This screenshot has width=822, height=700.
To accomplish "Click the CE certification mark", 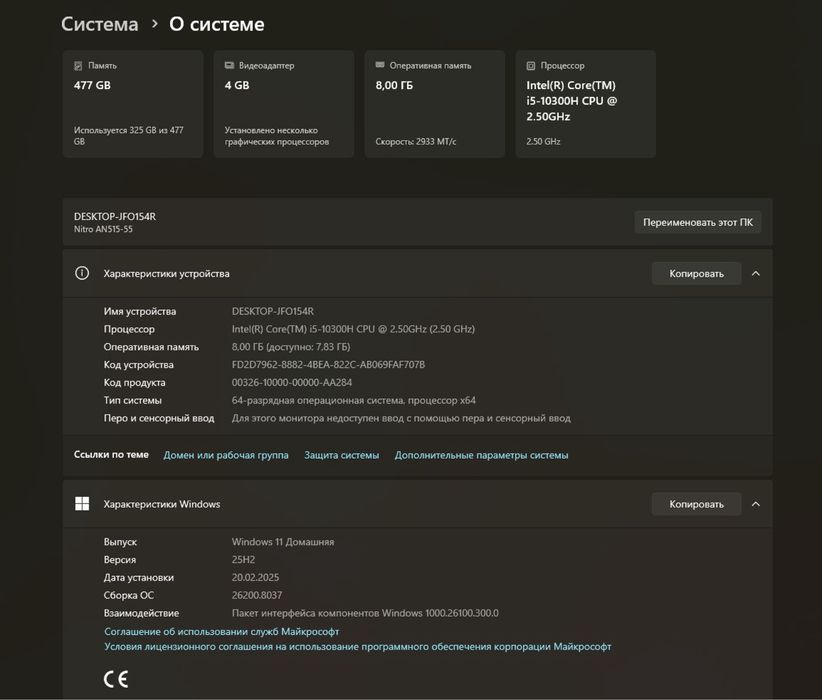I will coord(116,679).
